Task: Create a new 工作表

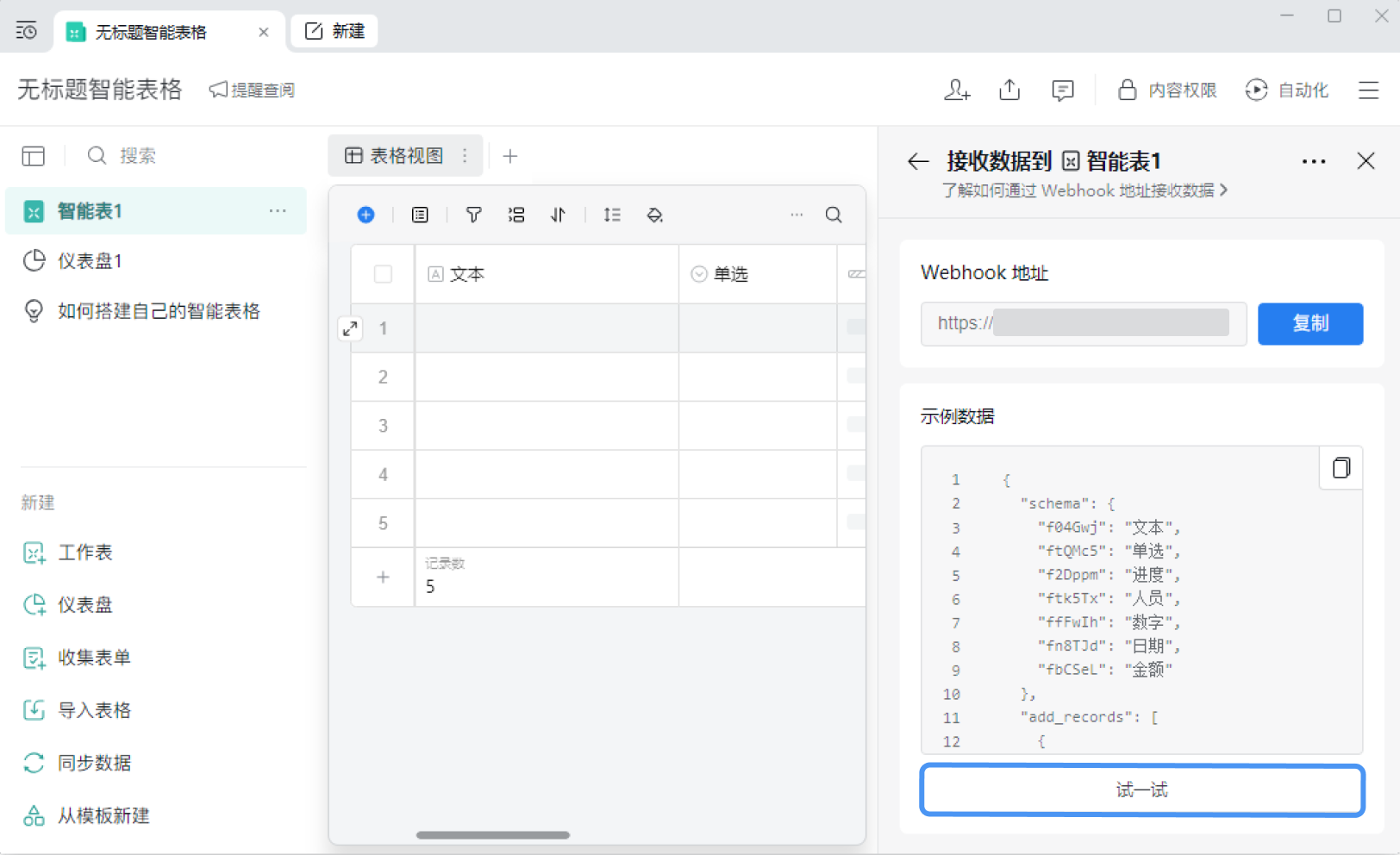Action: coord(69,552)
